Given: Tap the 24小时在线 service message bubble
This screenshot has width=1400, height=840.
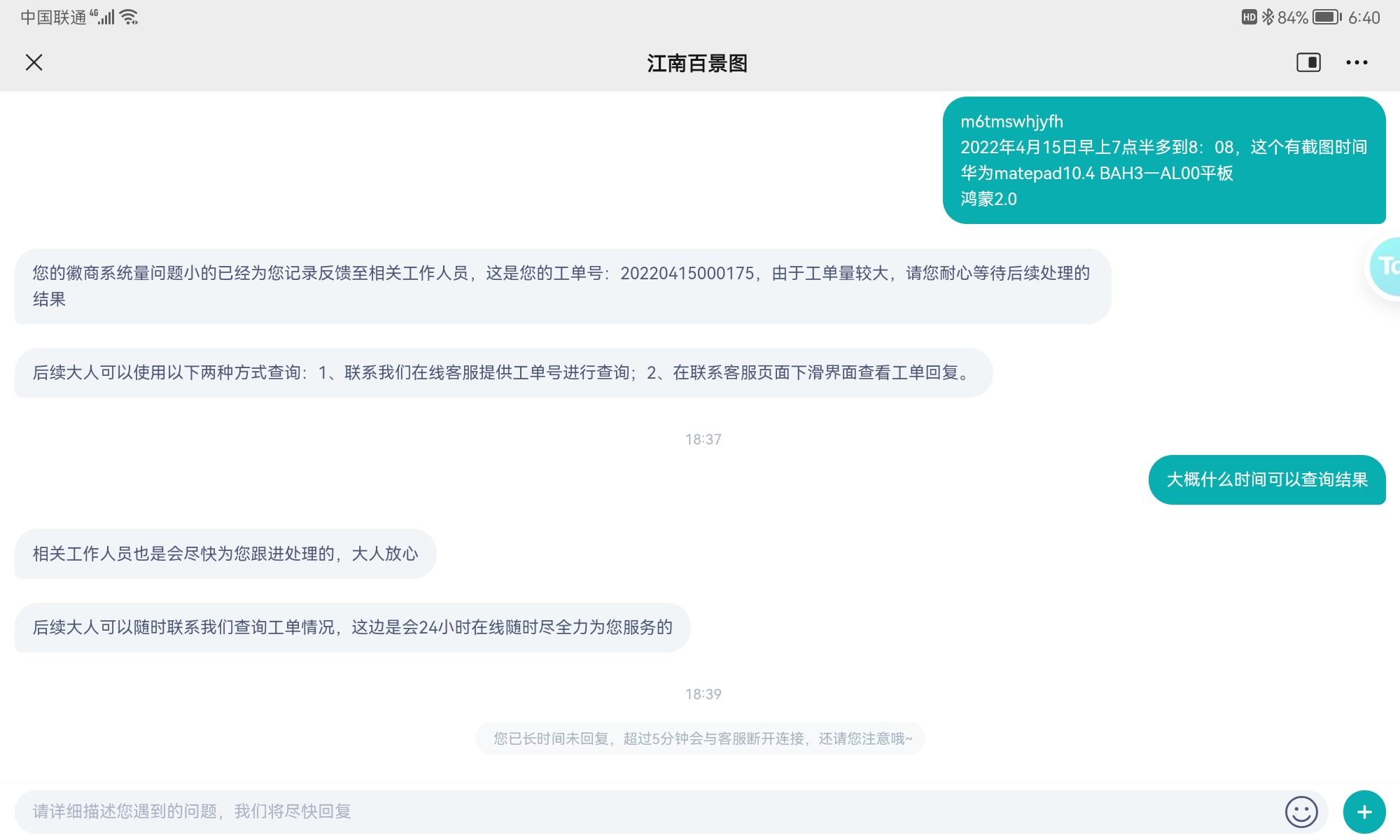Looking at the screenshot, I should 352,627.
